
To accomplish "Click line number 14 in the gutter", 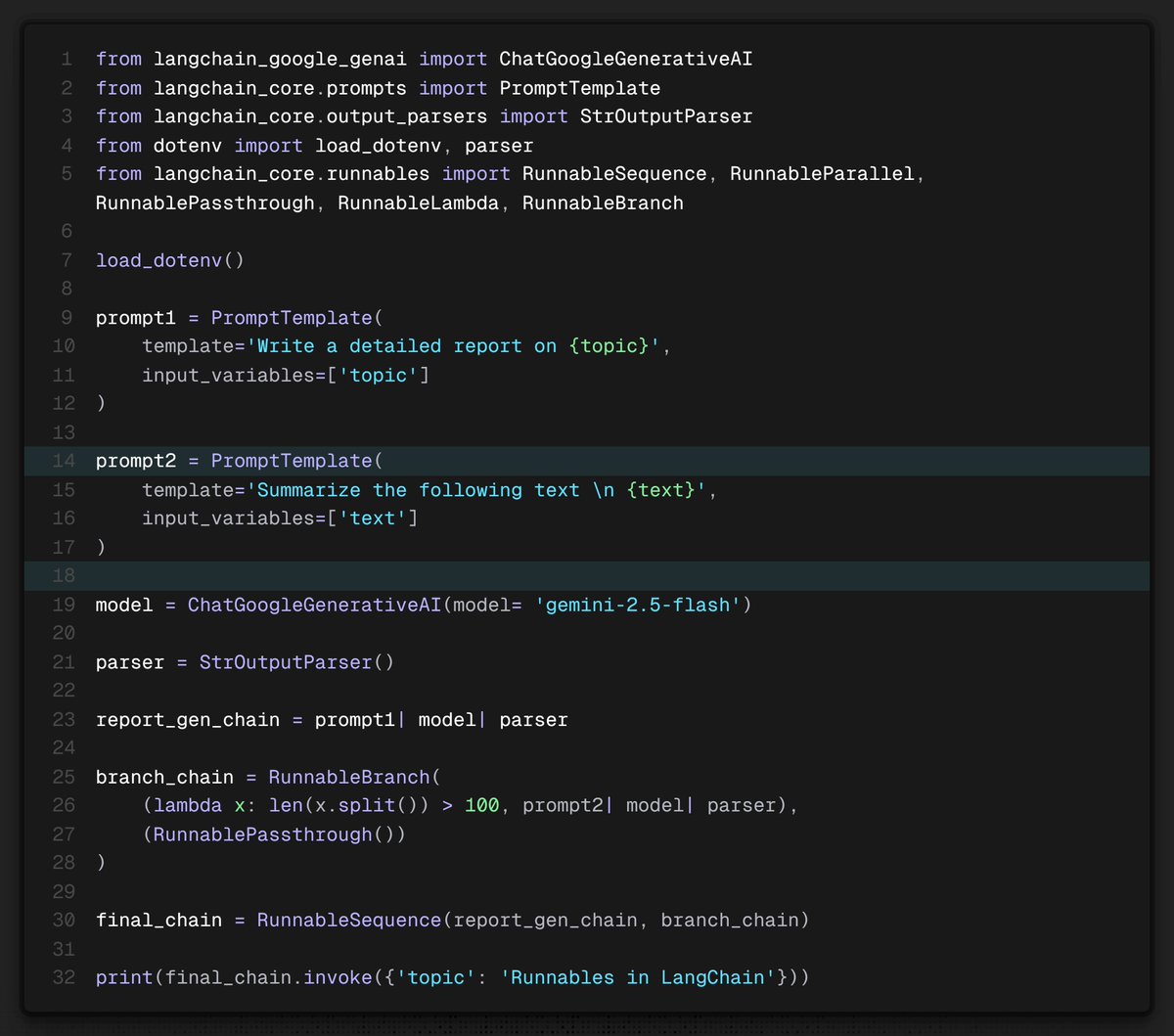I will click(64, 461).
